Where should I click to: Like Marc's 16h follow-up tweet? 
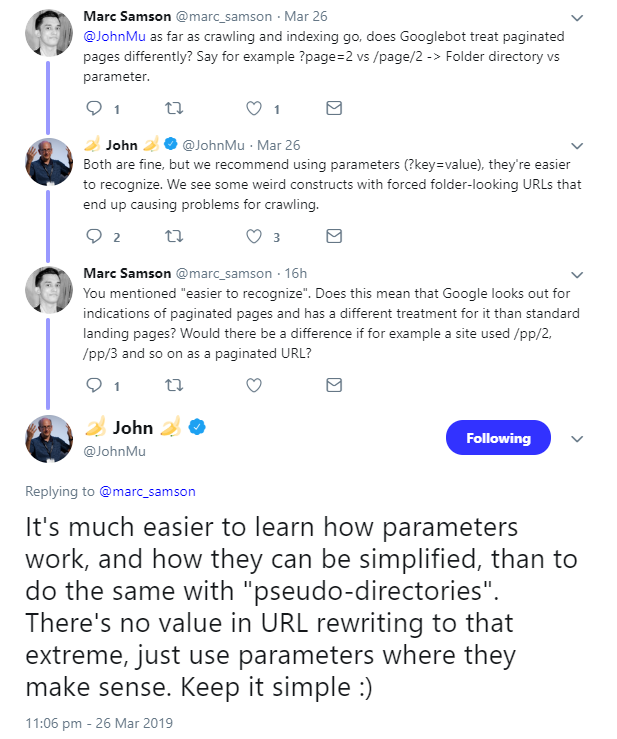click(254, 384)
